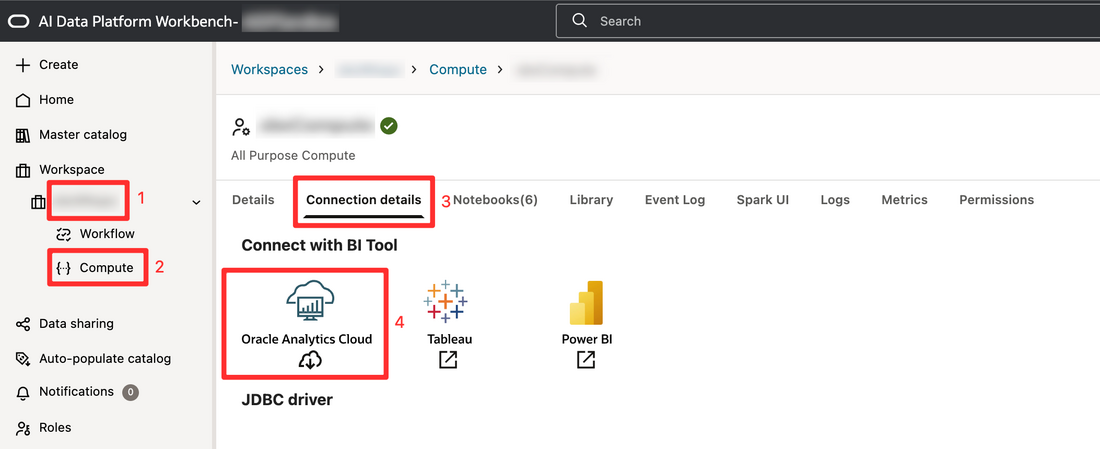This screenshot has height=449, width=1100.
Task: Collapse the workspace tree chevron
Action: click(x=196, y=203)
